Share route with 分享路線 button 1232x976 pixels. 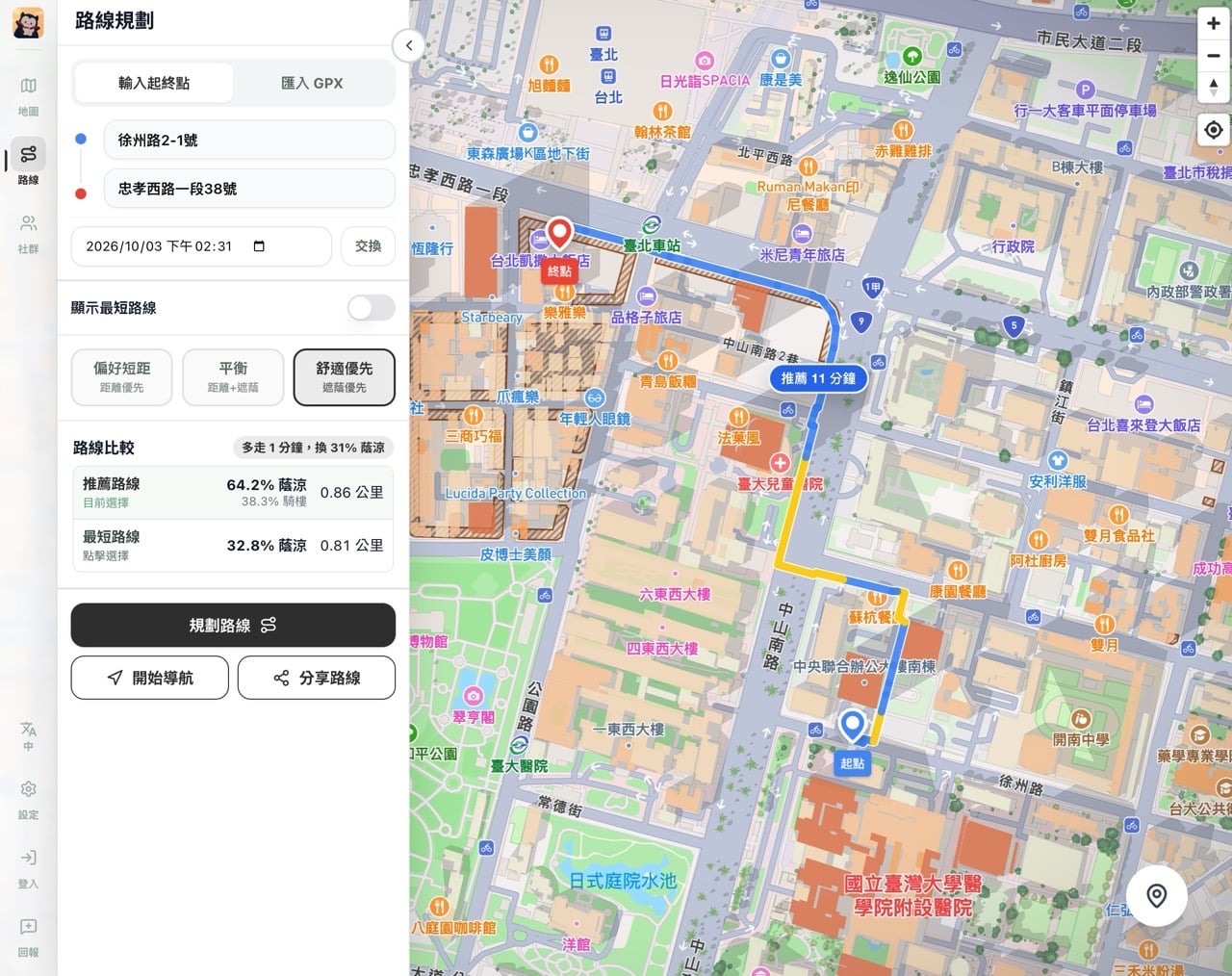coord(317,678)
